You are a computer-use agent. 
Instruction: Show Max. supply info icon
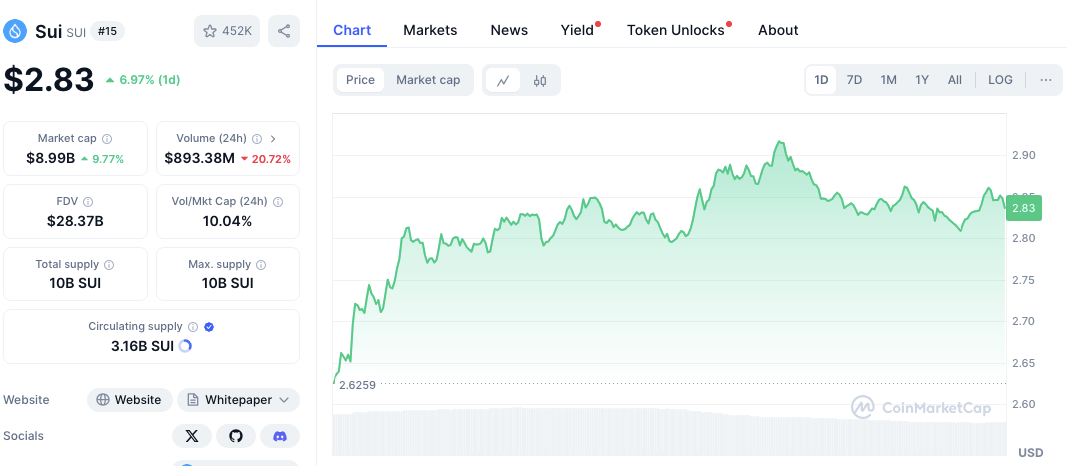pyautogui.click(x=261, y=265)
